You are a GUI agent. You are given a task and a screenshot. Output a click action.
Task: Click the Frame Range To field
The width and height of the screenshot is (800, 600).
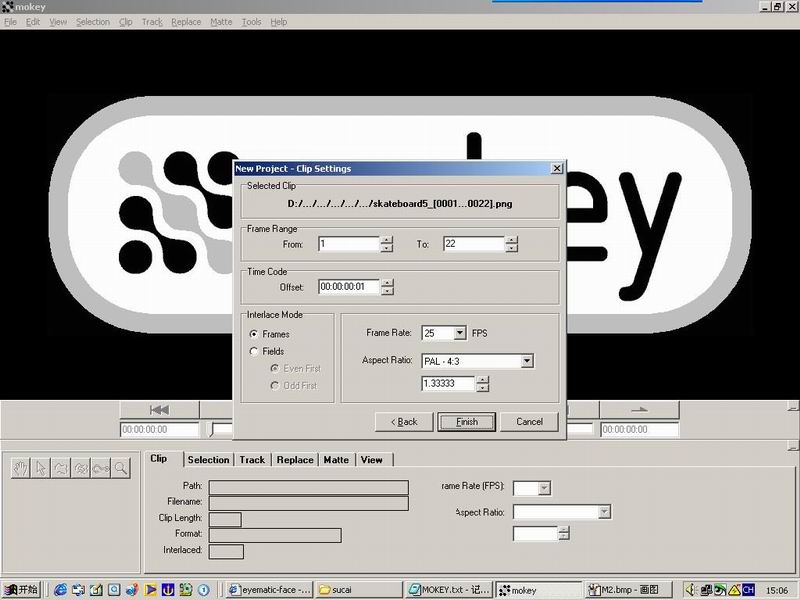point(474,244)
